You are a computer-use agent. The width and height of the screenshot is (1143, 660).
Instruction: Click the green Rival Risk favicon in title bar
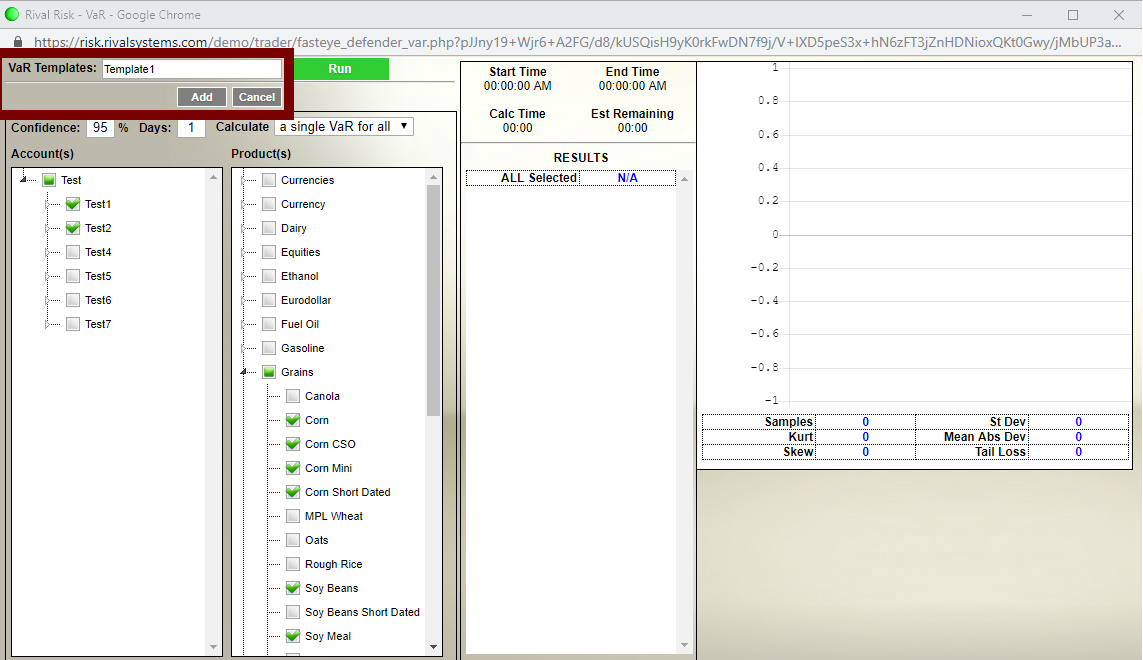pos(12,15)
